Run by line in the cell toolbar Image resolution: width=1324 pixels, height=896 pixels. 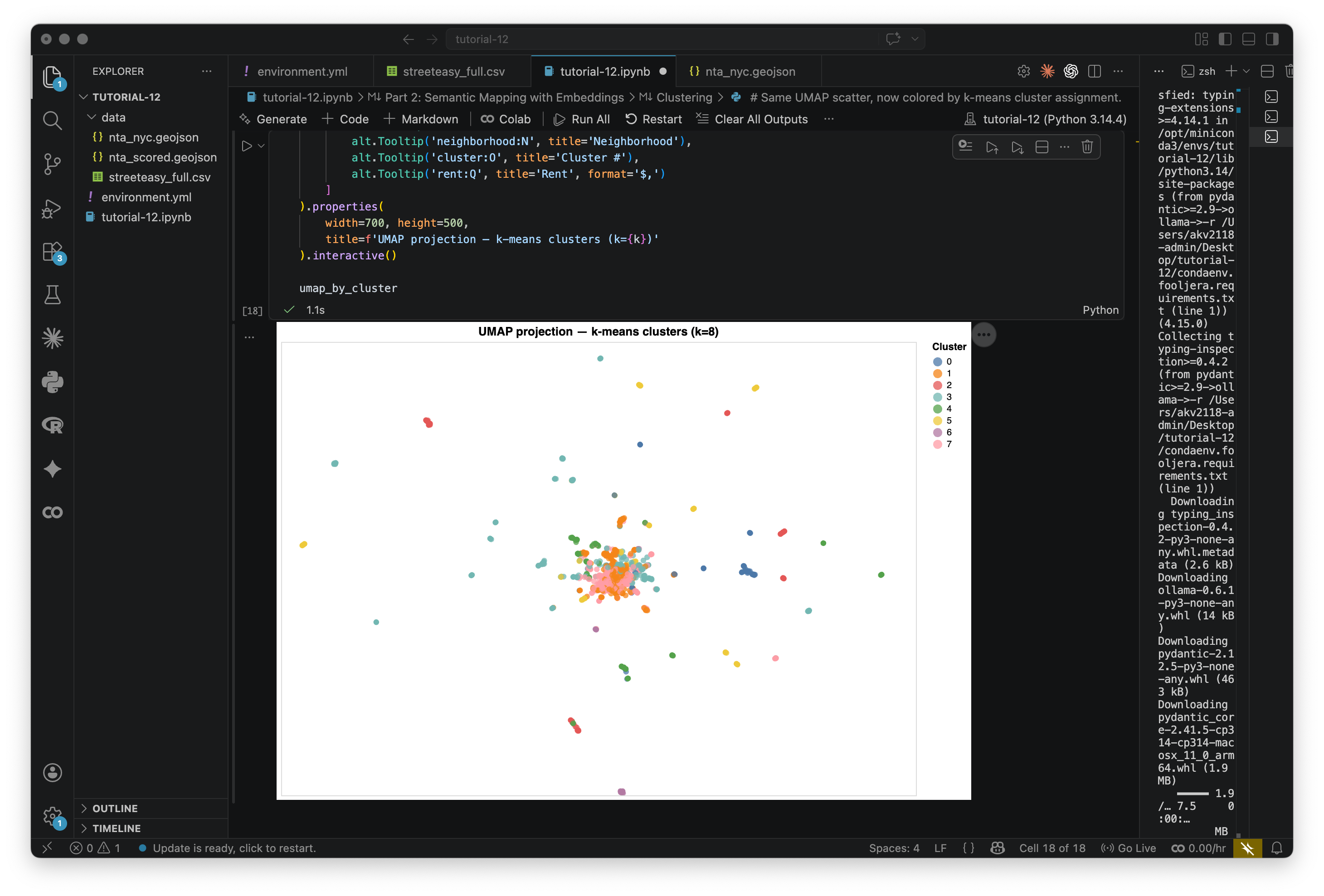[x=965, y=147]
